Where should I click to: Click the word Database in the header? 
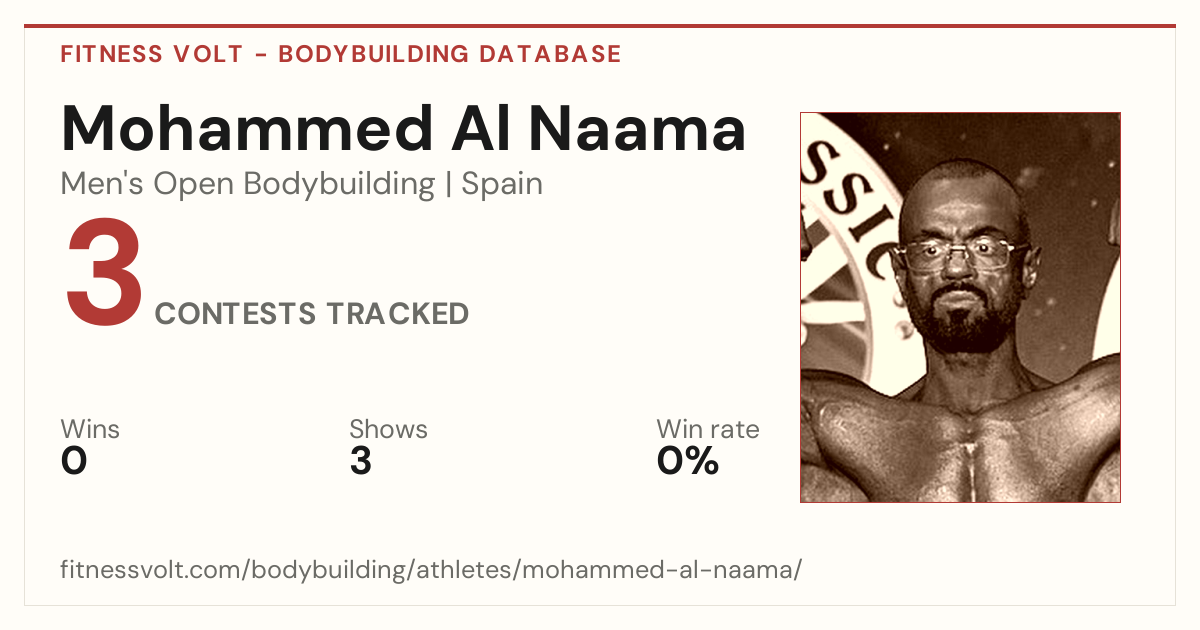point(551,54)
